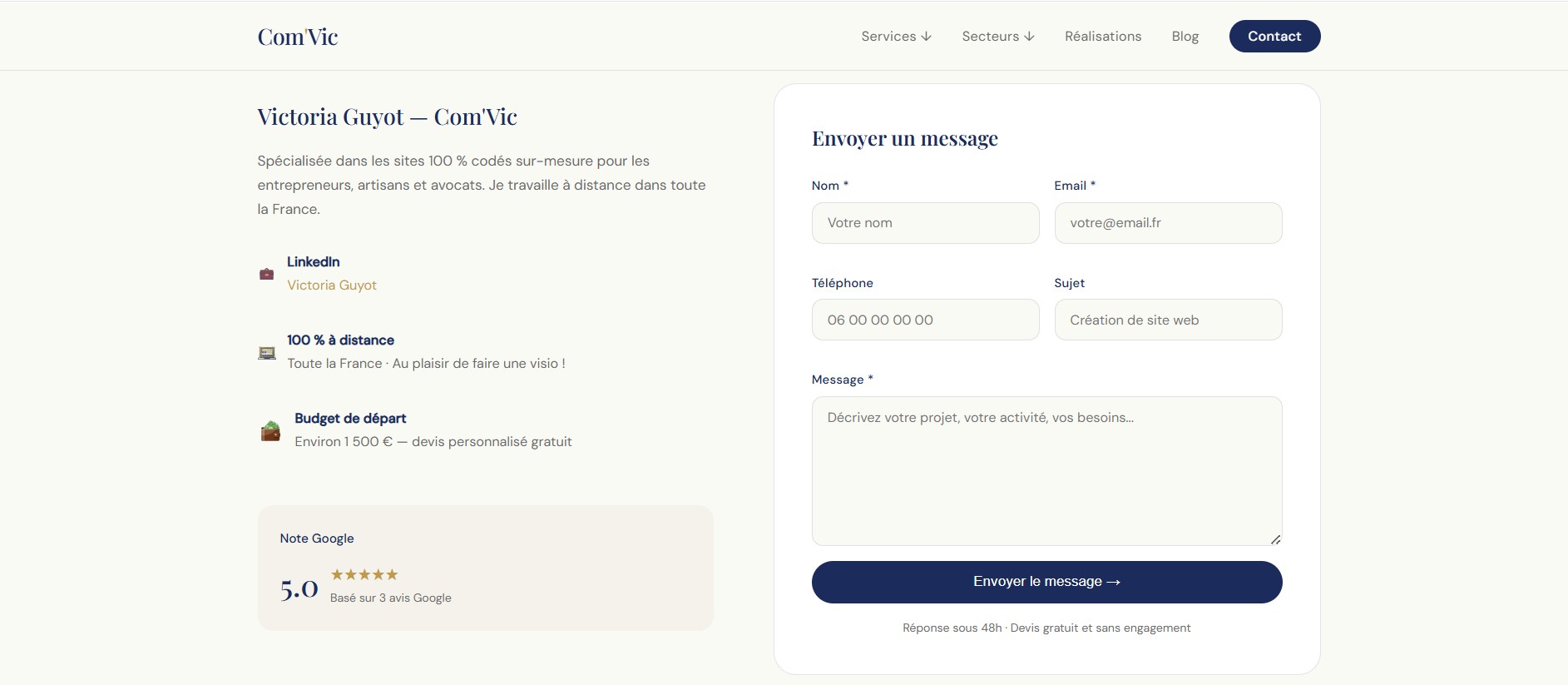Open the Blog page
This screenshot has width=1568, height=685.
click(1185, 37)
